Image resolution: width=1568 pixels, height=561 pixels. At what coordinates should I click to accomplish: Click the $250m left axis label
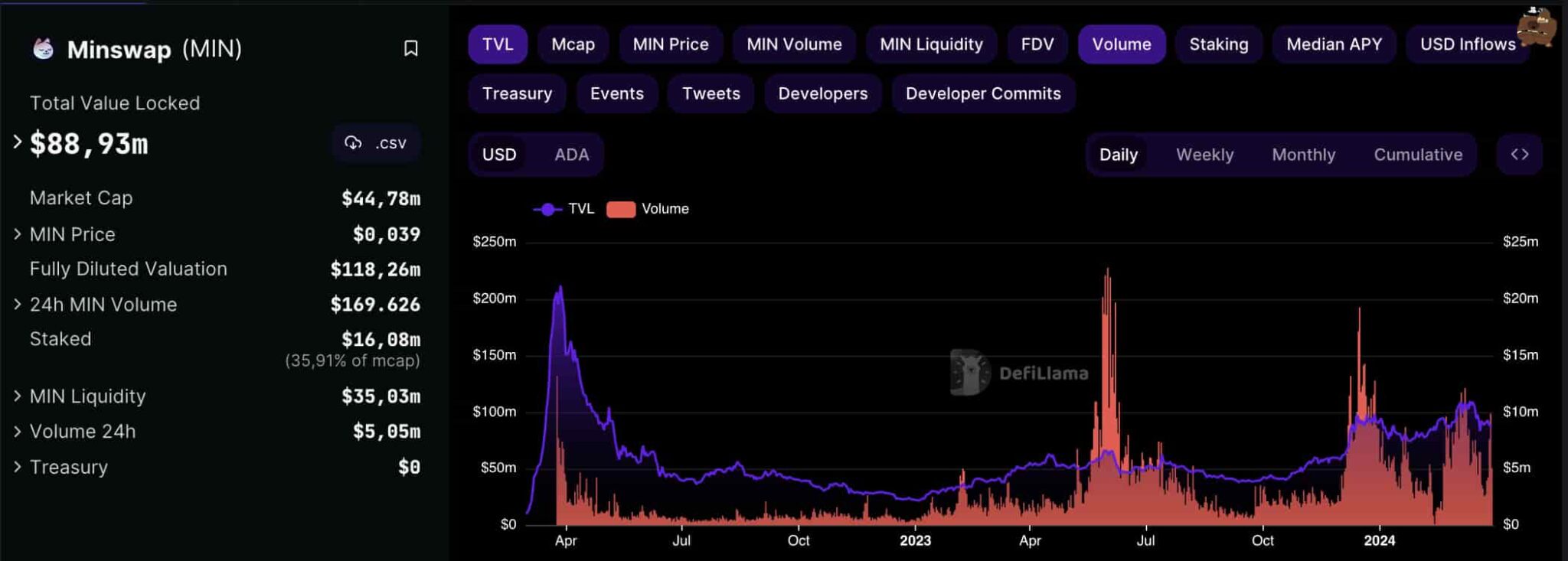495,242
